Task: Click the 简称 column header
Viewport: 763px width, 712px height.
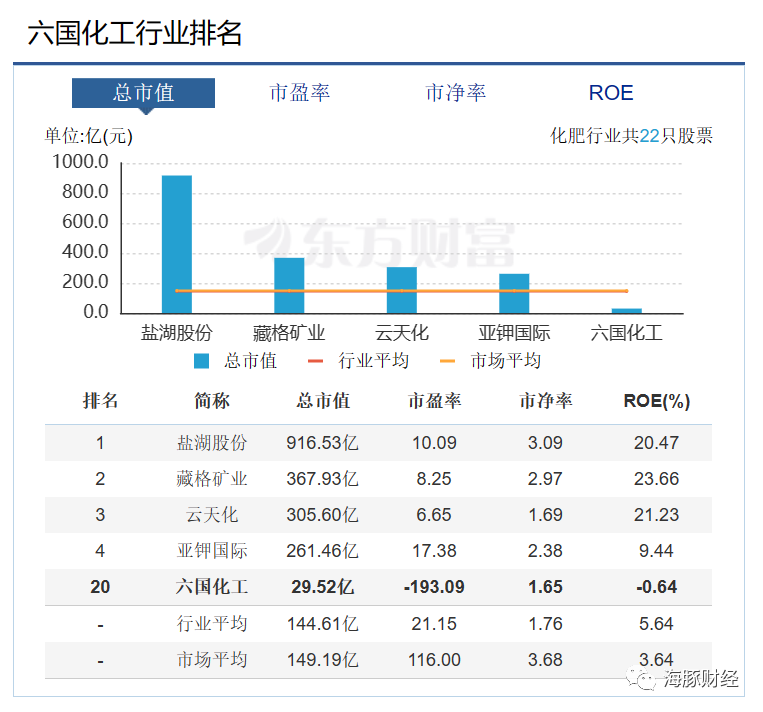Action: (212, 401)
